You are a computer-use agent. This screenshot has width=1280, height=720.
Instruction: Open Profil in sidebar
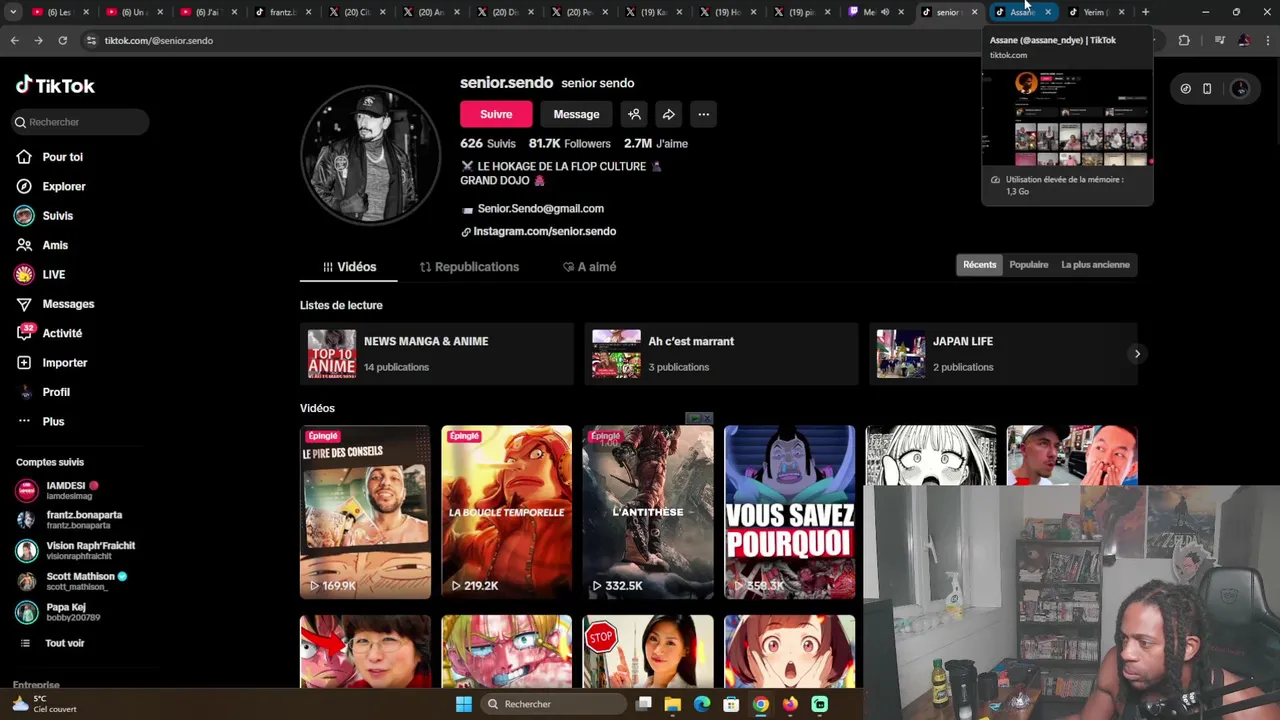coord(56,392)
